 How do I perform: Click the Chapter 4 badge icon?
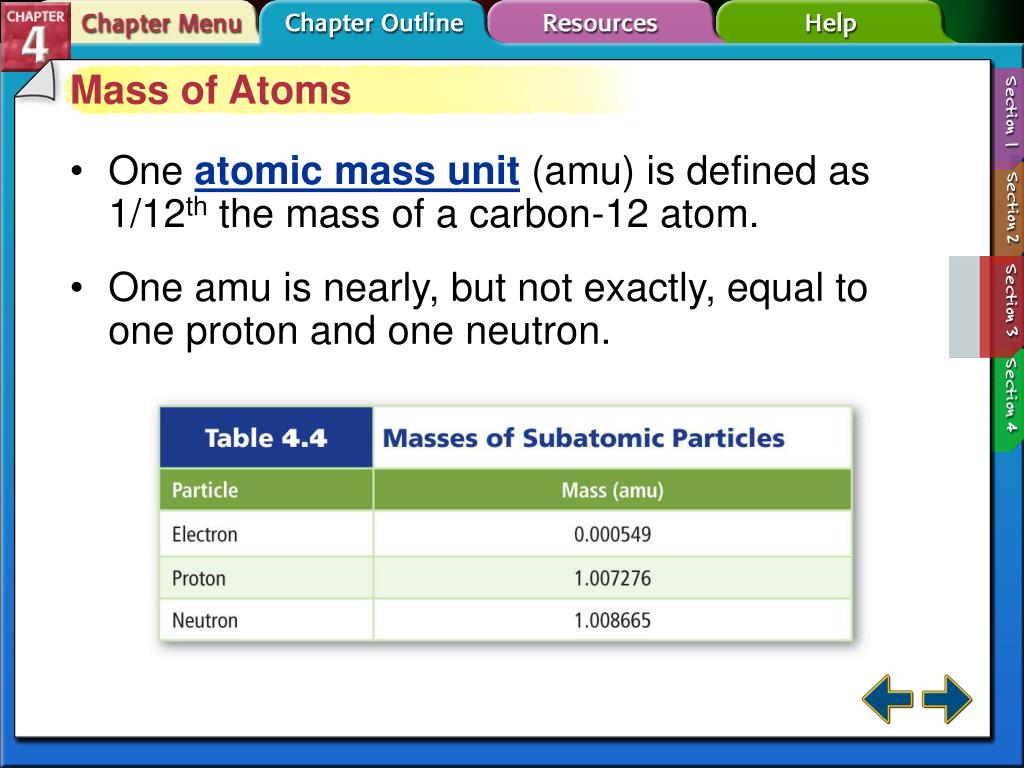click(x=35, y=34)
